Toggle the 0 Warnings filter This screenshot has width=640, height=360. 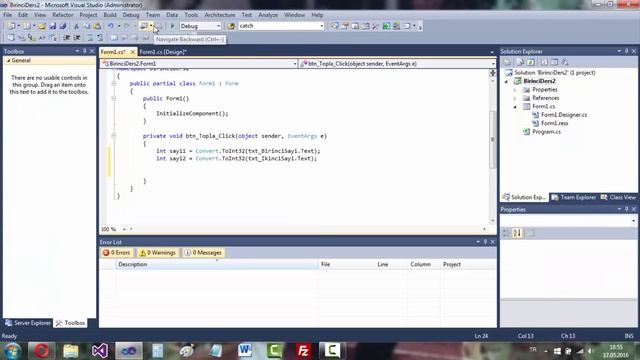pyautogui.click(x=158, y=253)
